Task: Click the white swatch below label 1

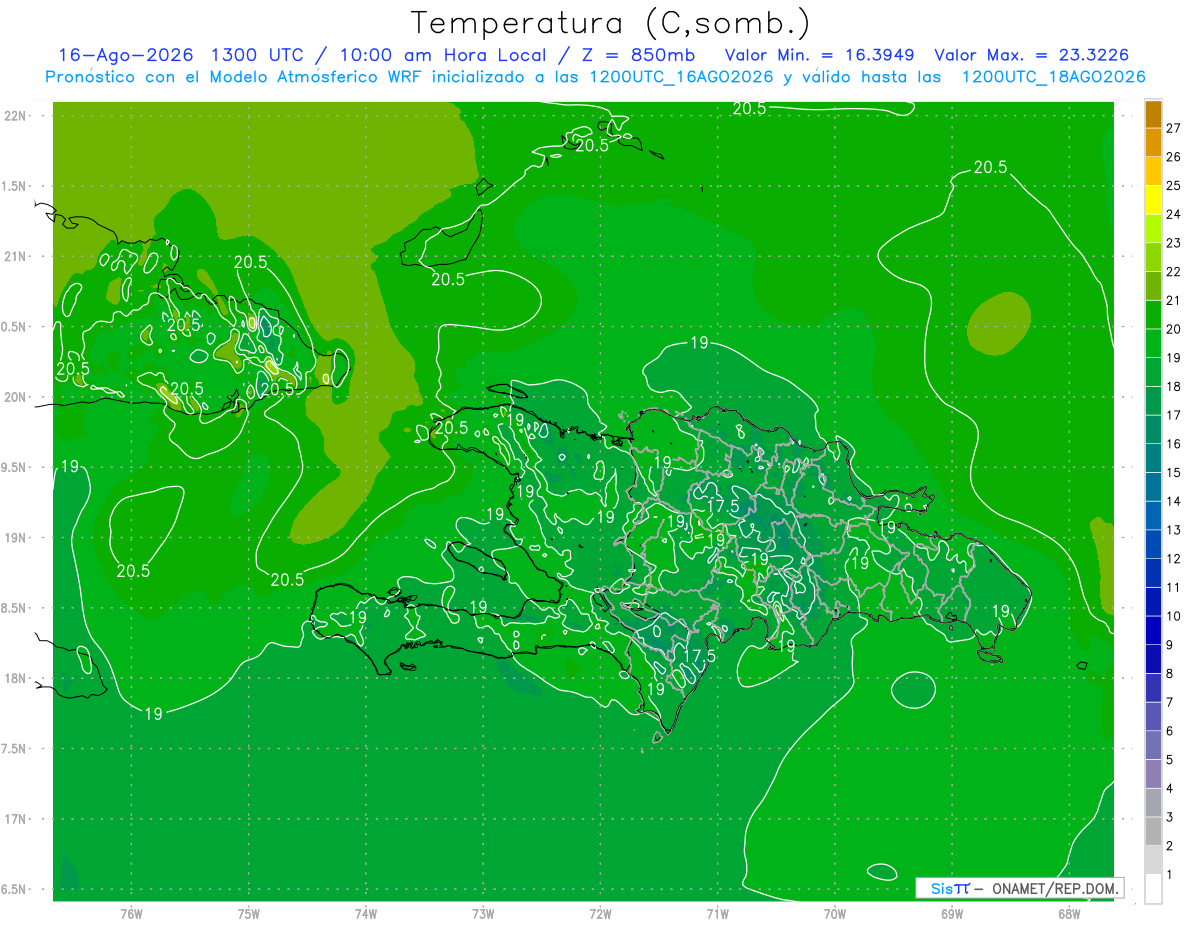Action: click(1153, 889)
